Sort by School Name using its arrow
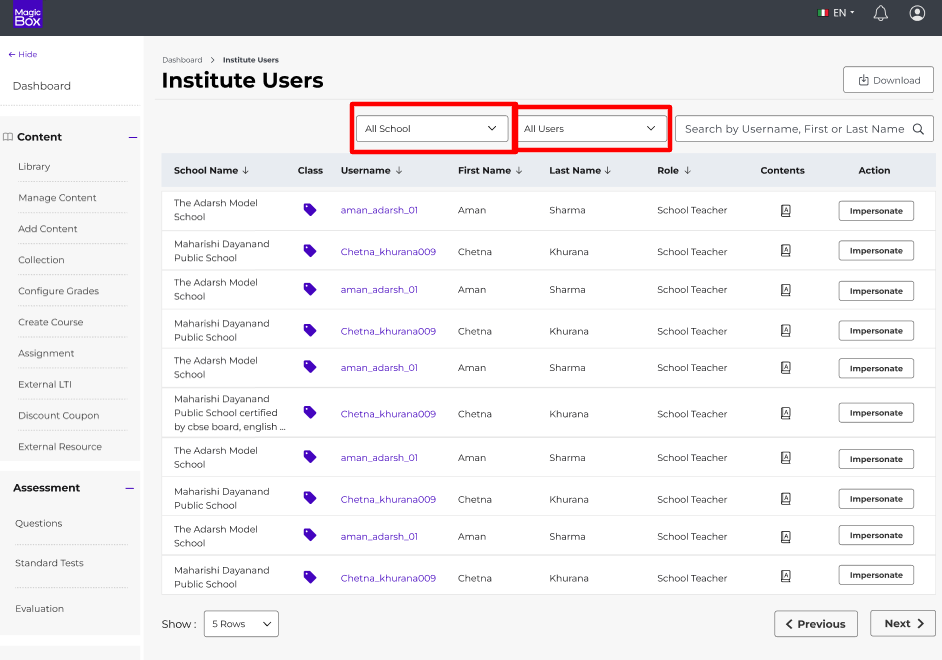The width and height of the screenshot is (942, 660). click(x=246, y=171)
